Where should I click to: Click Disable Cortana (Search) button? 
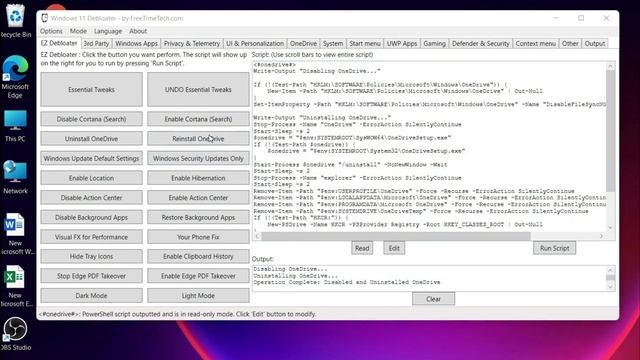point(91,119)
